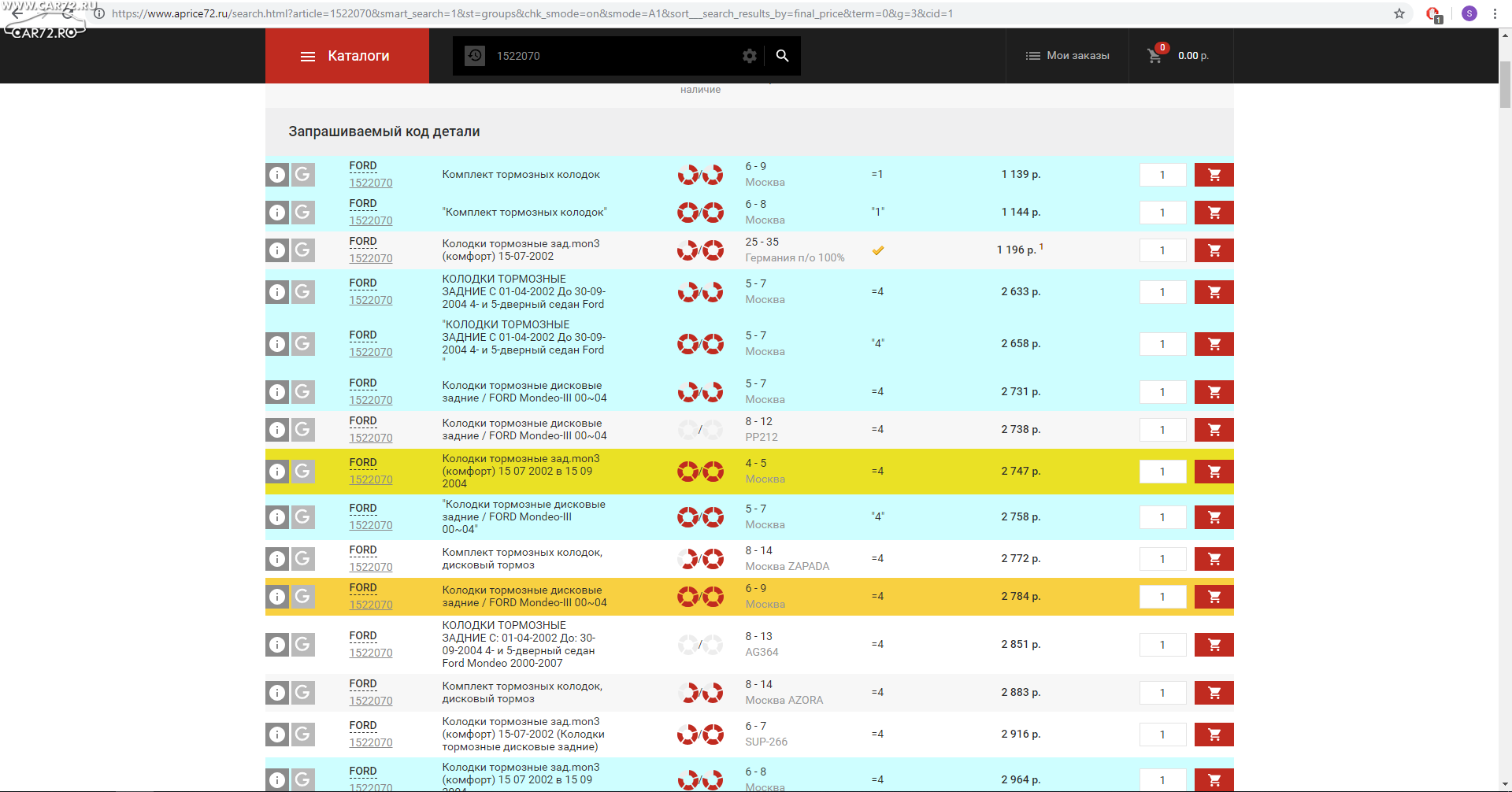Google search icon in 1 144 р. row

[x=303, y=213]
